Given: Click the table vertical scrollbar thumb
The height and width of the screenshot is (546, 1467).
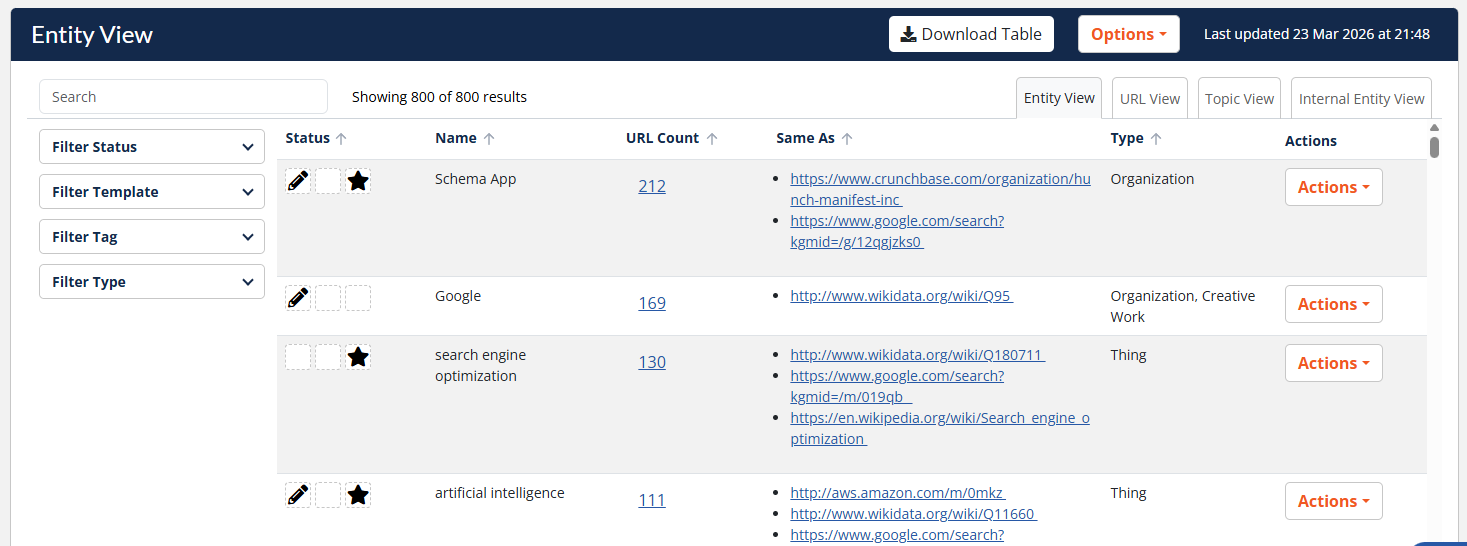Looking at the screenshot, I should pyautogui.click(x=1434, y=147).
